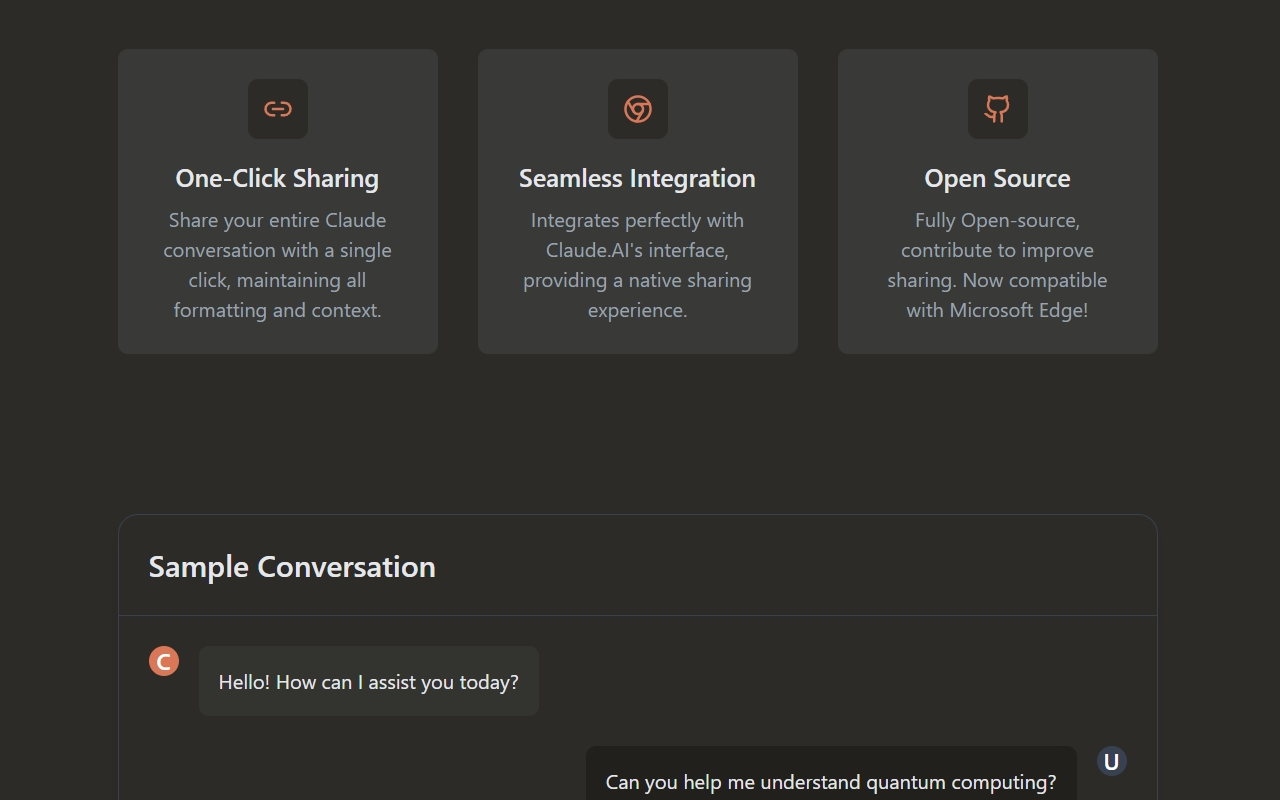Click the 'Claude.AI's interface,' text
1280x800 pixels.
(x=637, y=250)
